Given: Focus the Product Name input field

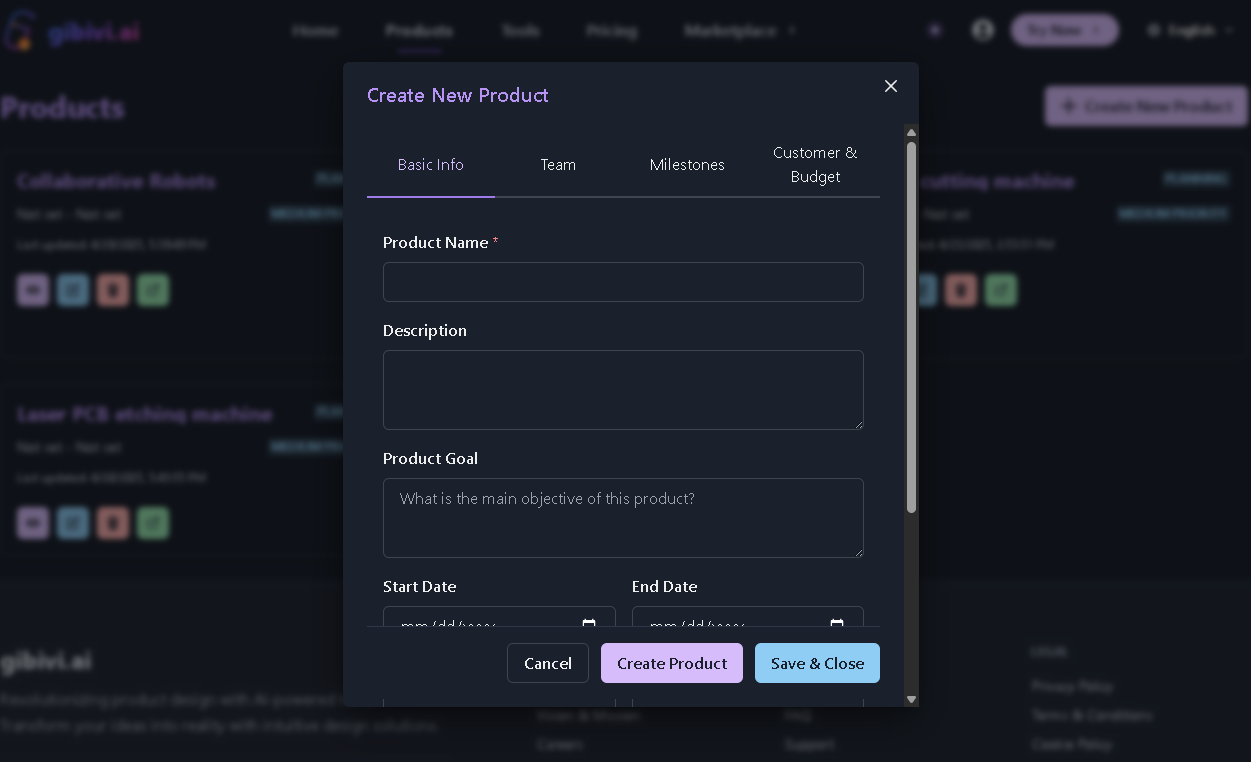Looking at the screenshot, I should tap(623, 282).
